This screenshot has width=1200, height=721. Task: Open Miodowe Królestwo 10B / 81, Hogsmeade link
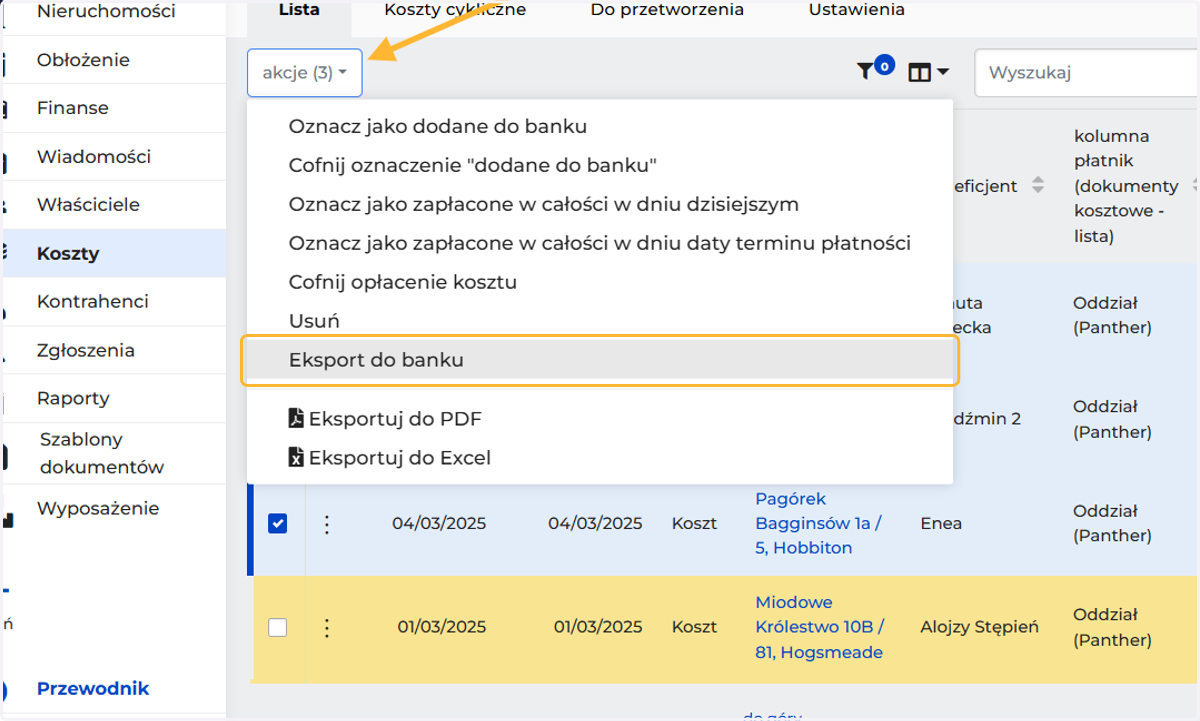tap(820, 627)
